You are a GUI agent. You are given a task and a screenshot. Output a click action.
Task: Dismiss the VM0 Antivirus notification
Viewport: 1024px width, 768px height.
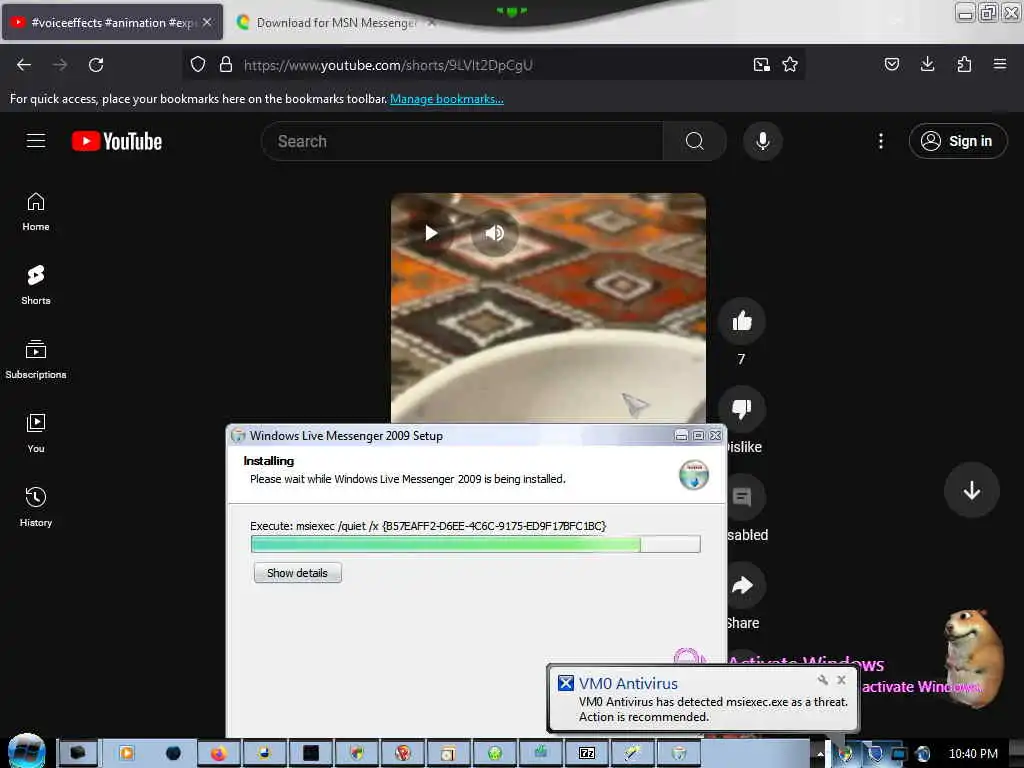(x=842, y=680)
